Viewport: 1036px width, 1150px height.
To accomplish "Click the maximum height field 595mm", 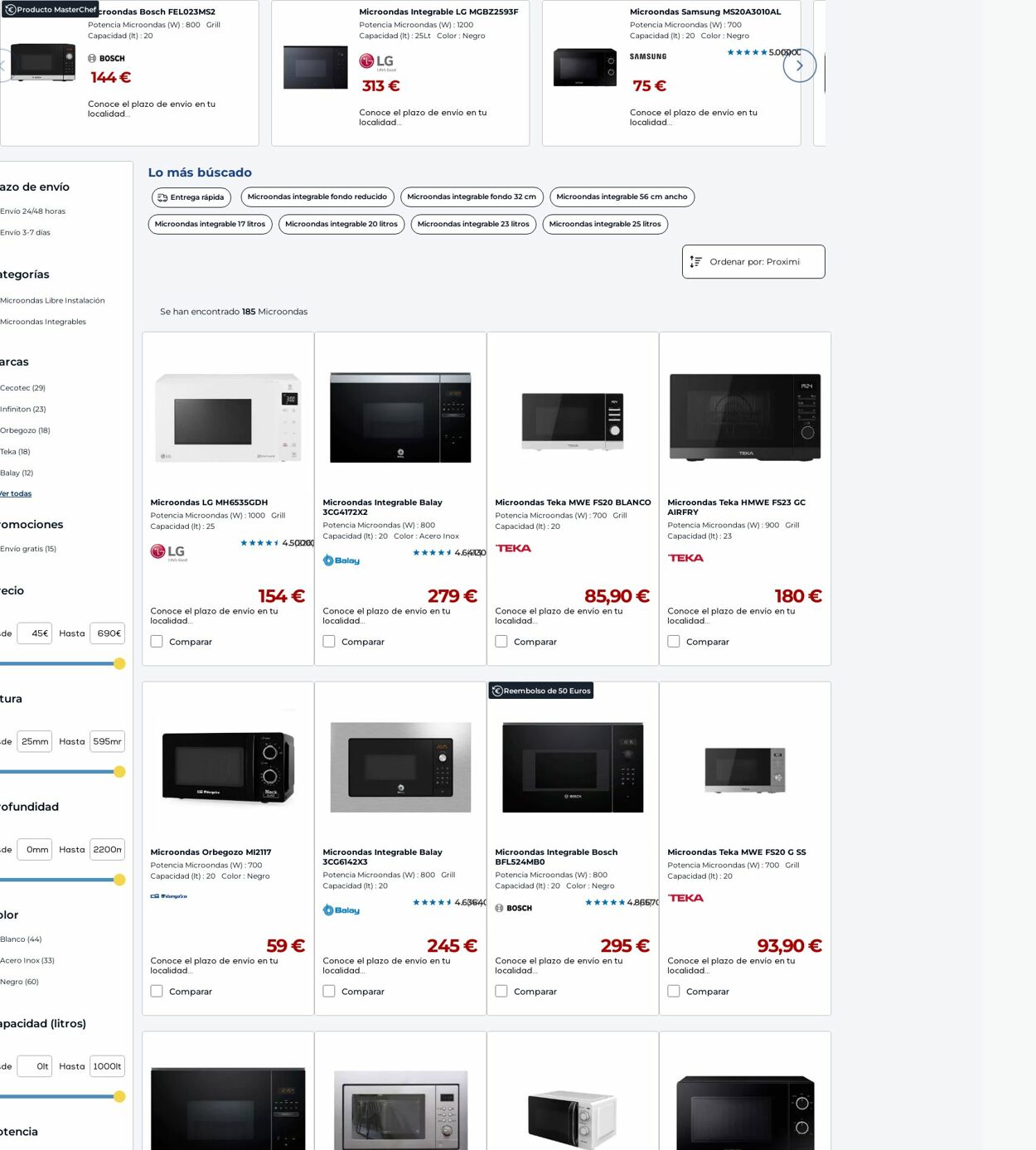I will (x=108, y=741).
